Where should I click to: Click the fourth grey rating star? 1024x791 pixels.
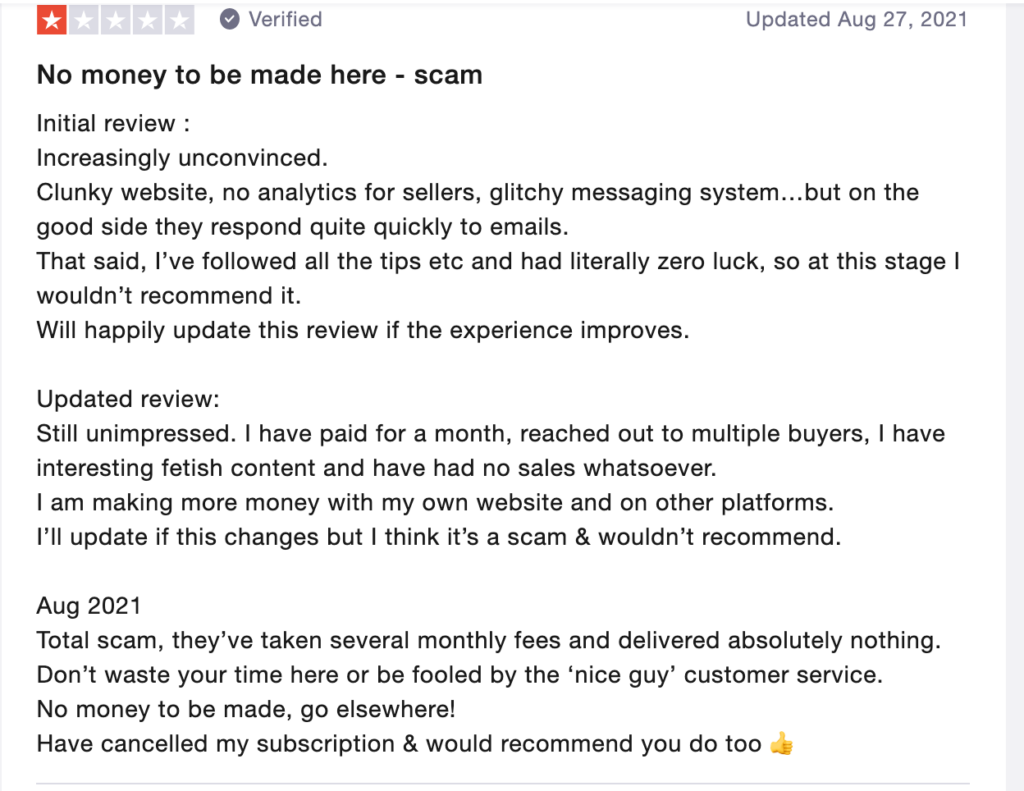point(147,20)
